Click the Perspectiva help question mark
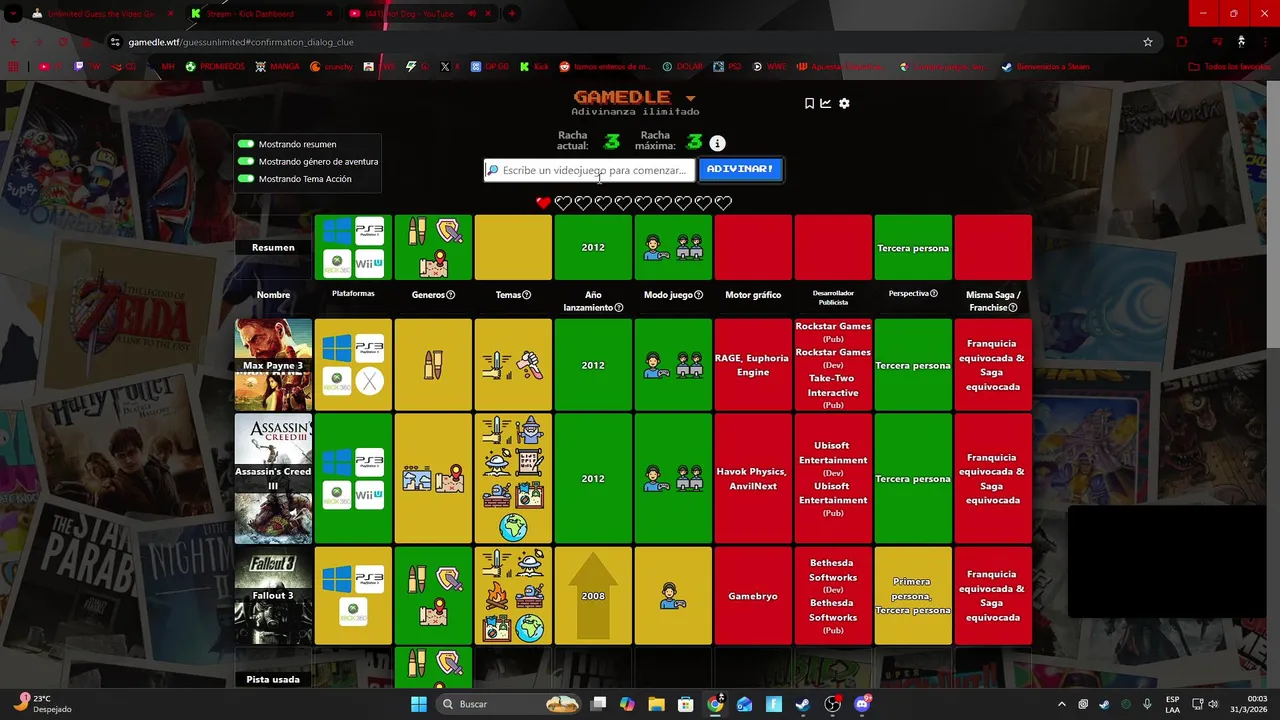 pyautogui.click(x=933, y=293)
